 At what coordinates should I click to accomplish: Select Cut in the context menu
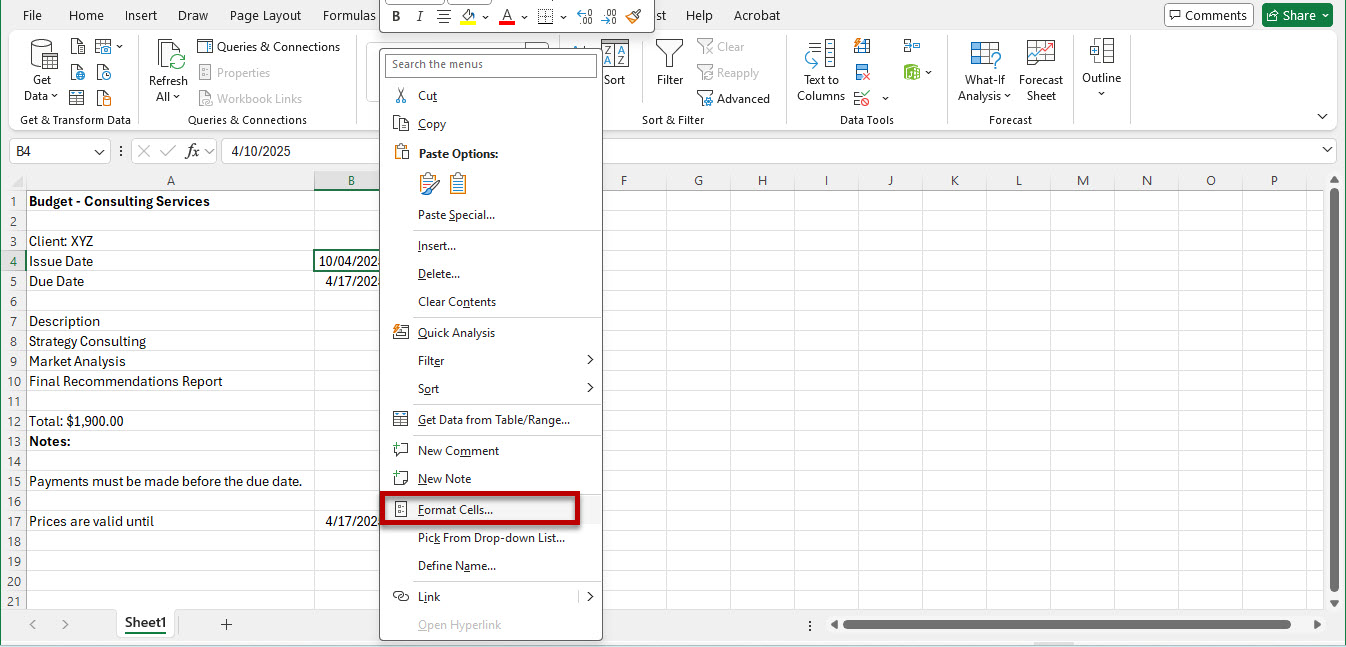click(491, 96)
